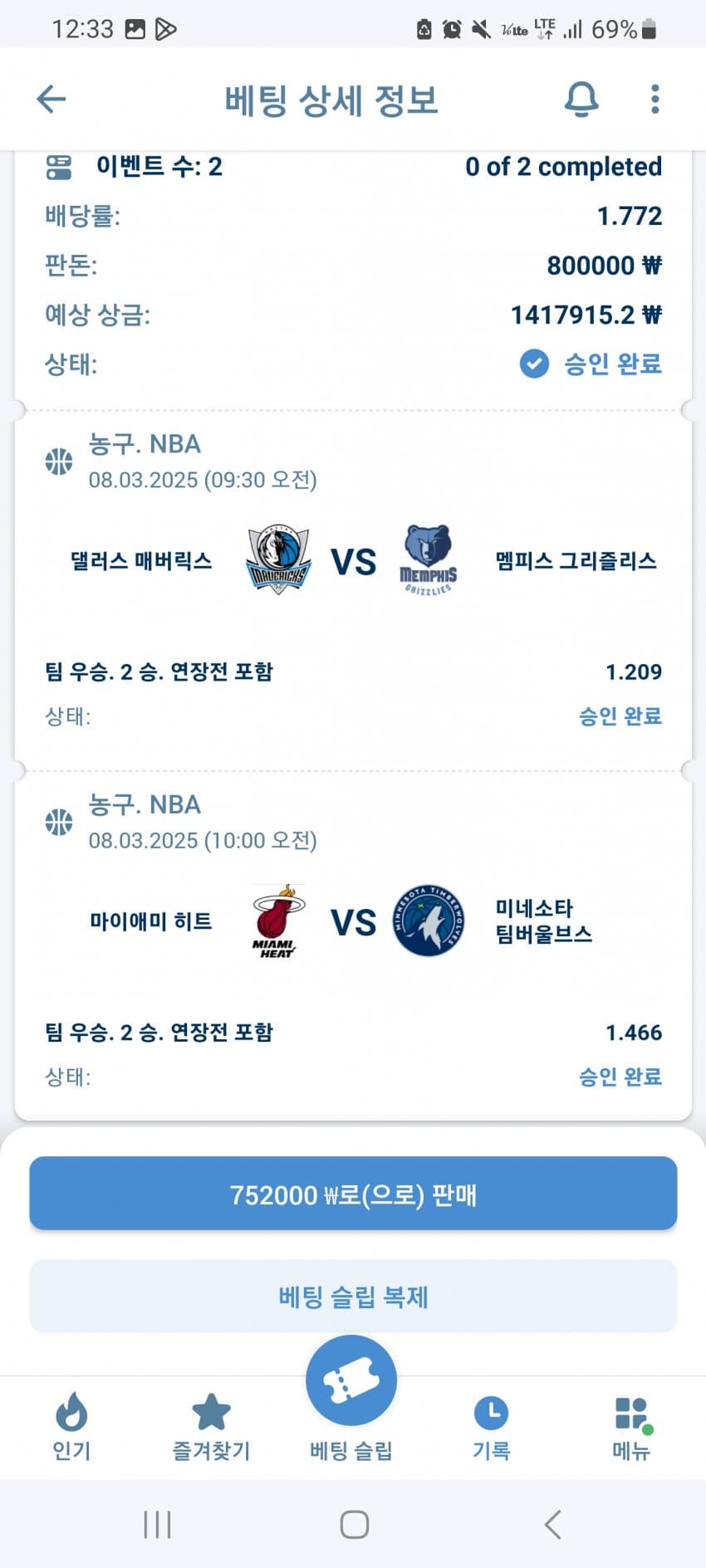Tap the back arrow icon
The width and height of the screenshot is (706, 1568).
coord(51,99)
